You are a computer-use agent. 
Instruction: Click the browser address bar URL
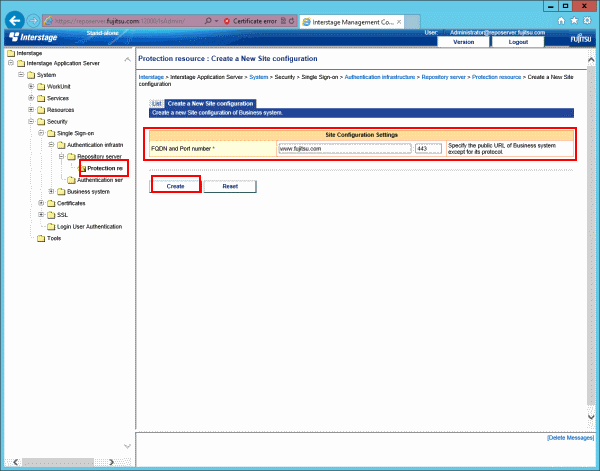pos(122,21)
